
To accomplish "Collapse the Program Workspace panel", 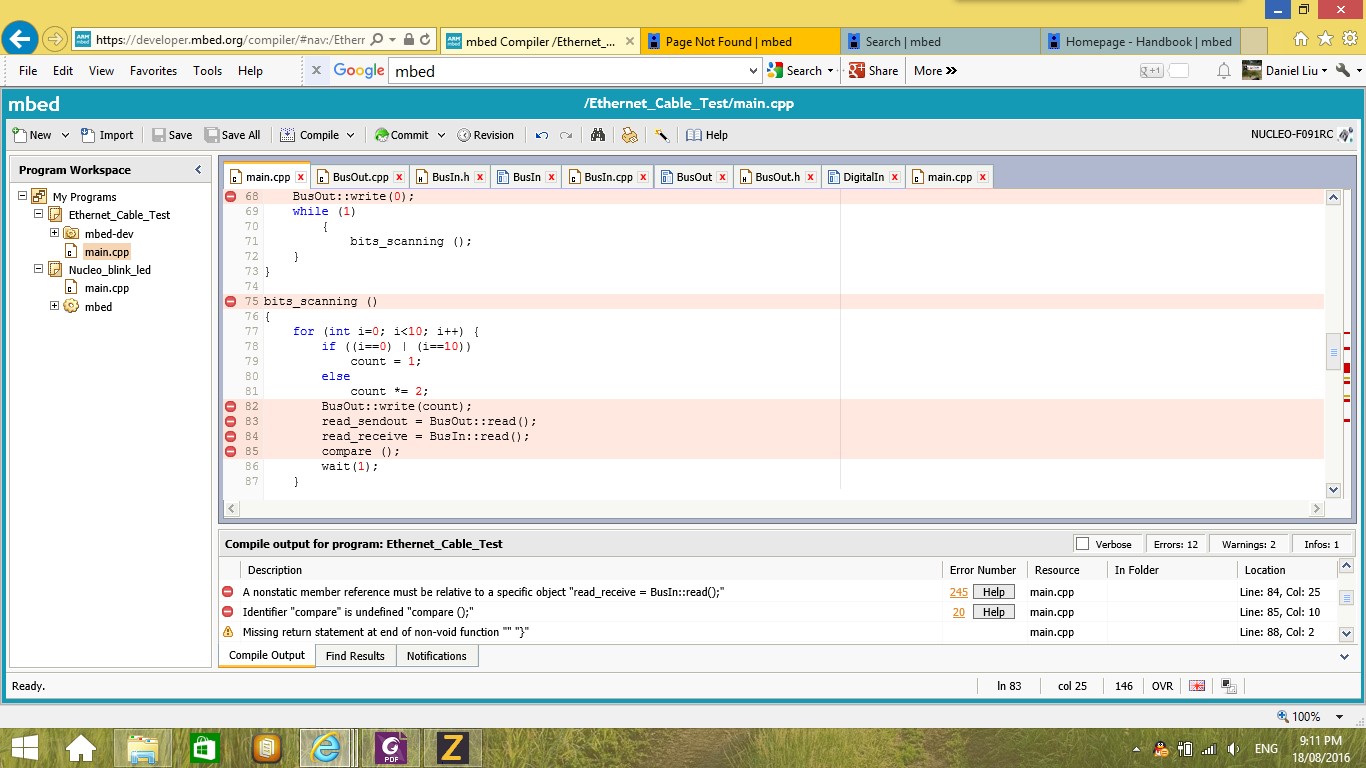I will pyautogui.click(x=198, y=170).
